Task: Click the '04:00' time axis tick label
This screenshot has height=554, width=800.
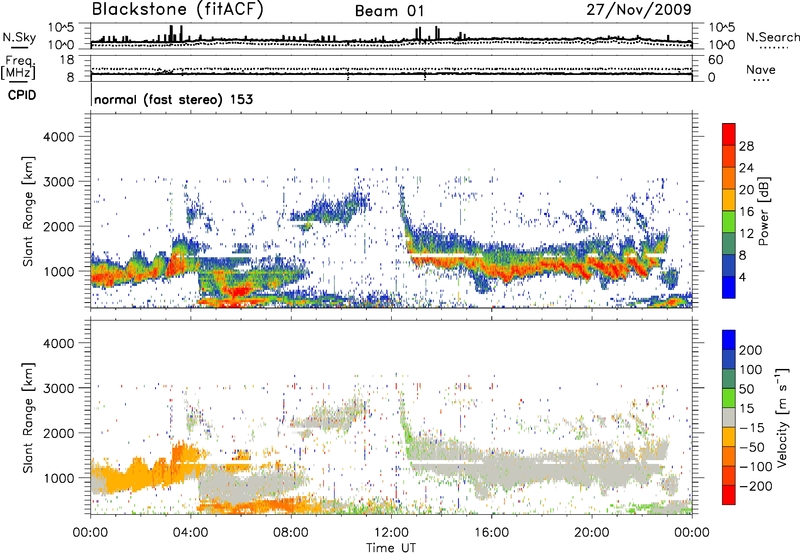Action: point(190,533)
